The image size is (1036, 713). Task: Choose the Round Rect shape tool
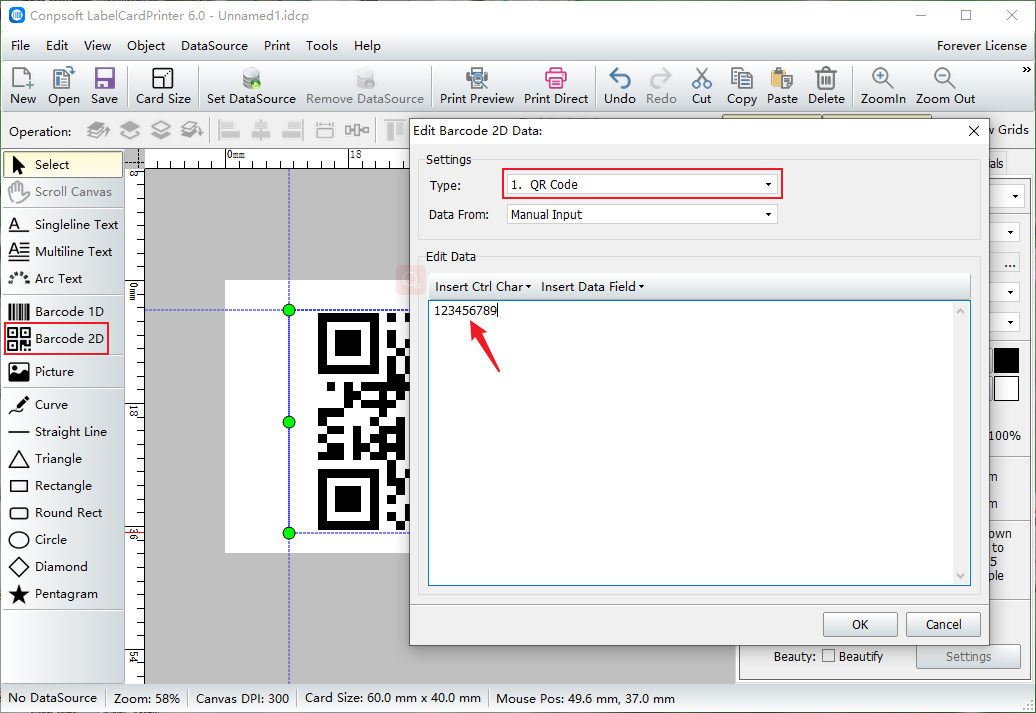click(x=63, y=513)
